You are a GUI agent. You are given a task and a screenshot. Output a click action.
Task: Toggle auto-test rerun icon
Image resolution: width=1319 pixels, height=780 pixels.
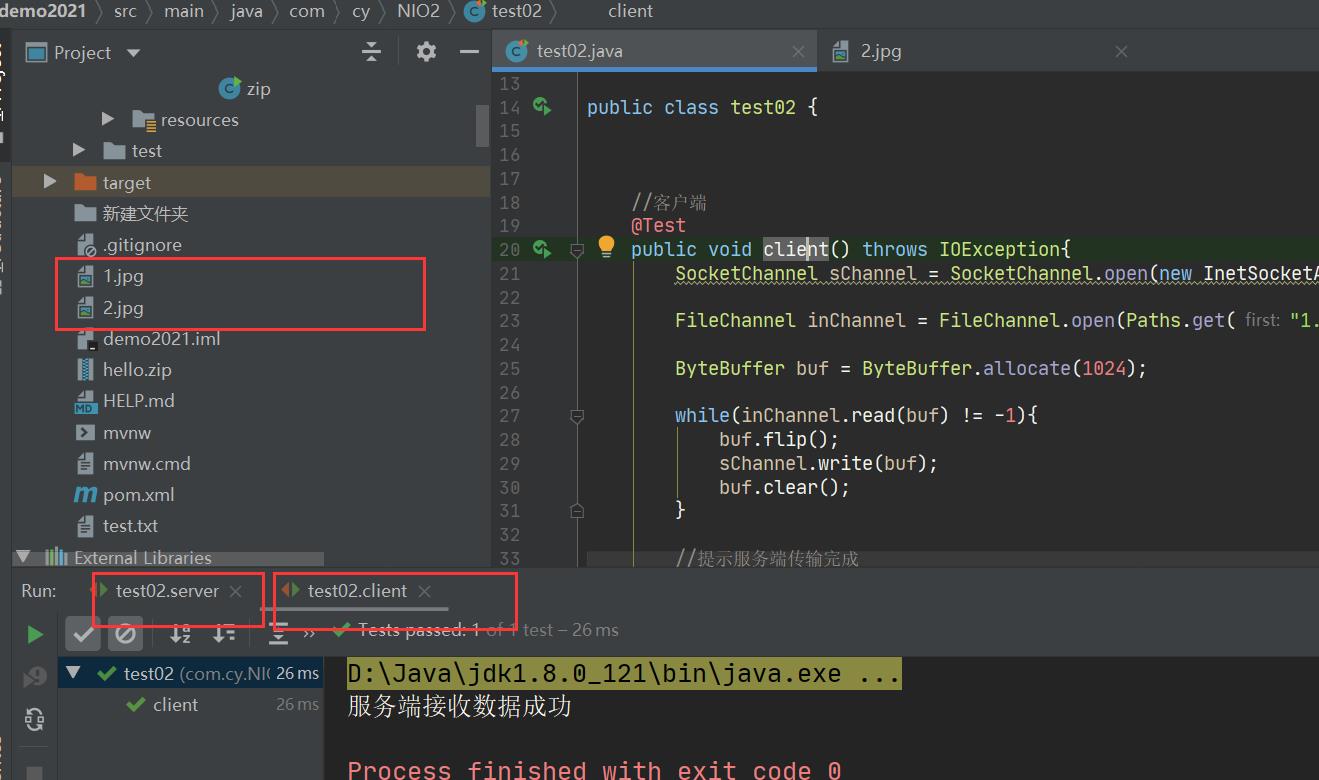click(x=35, y=719)
